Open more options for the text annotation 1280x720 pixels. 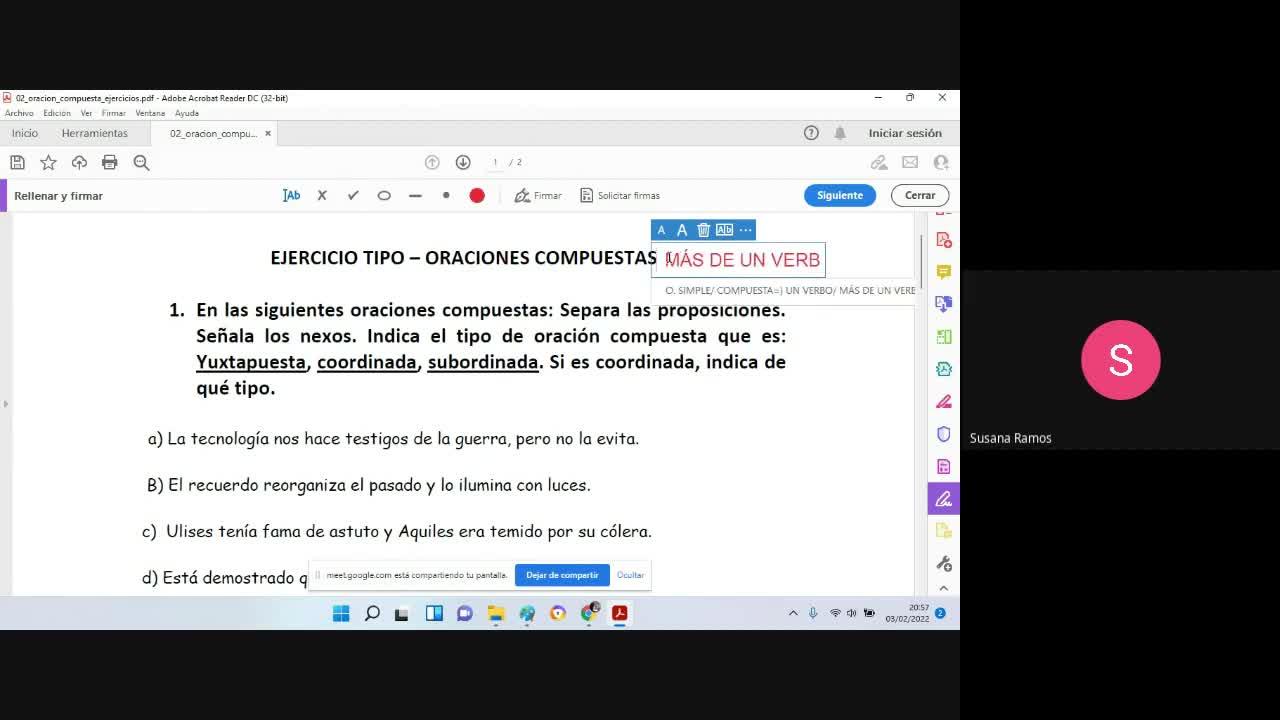745,230
